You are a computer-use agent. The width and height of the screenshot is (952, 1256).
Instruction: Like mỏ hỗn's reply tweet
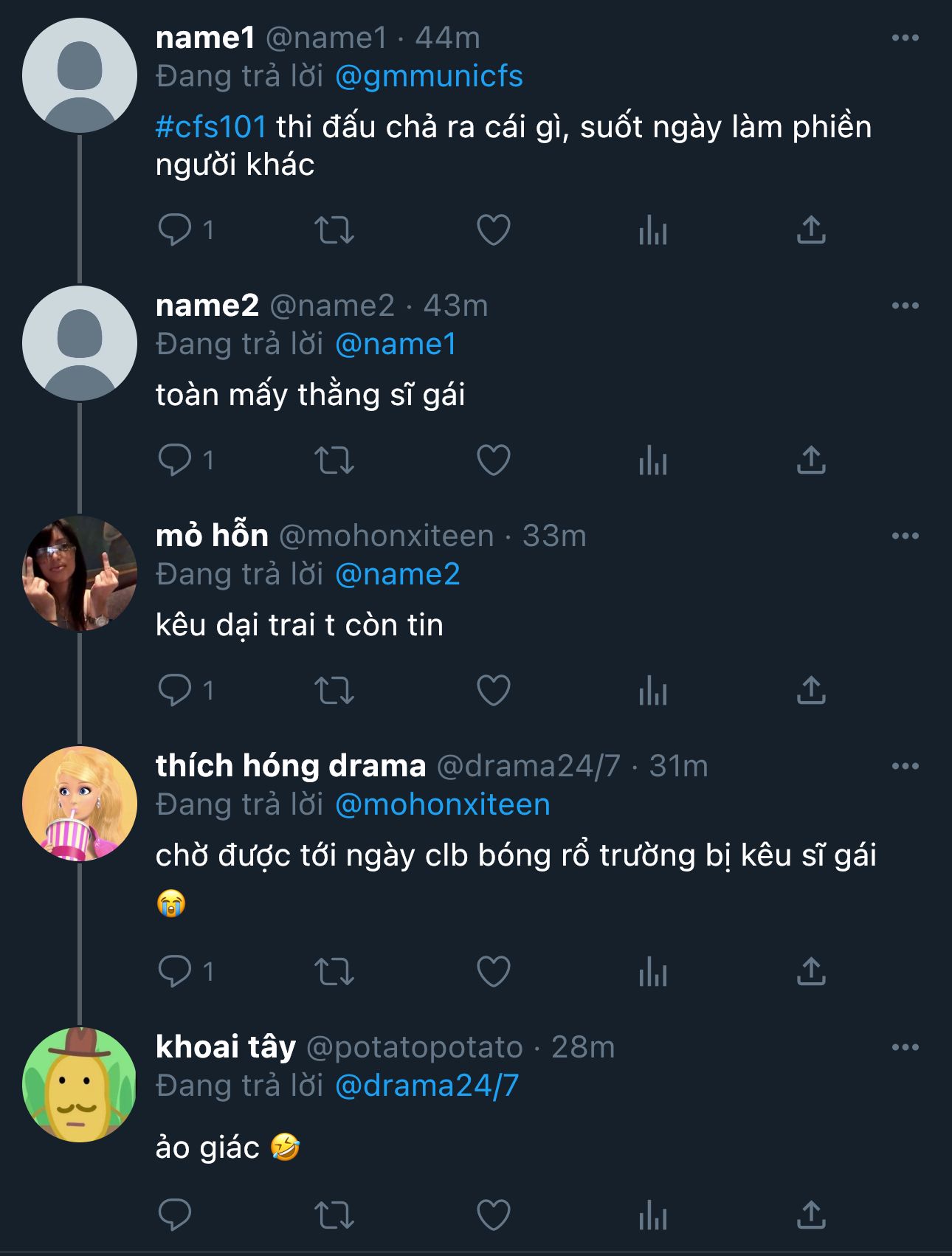(493, 690)
